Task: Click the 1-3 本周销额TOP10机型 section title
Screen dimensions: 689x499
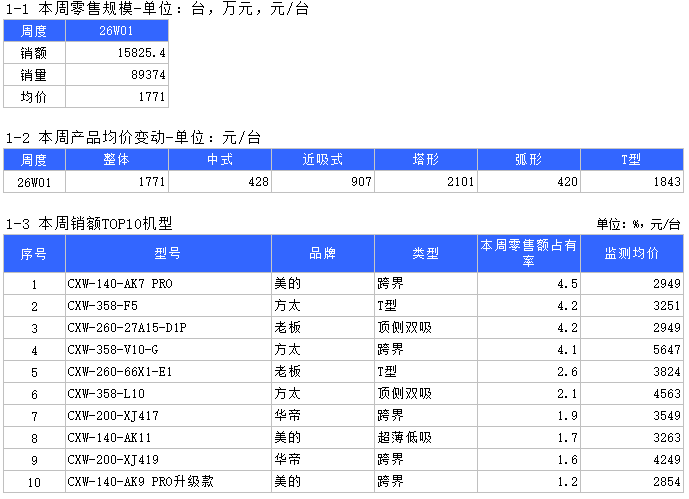Action: click(x=89, y=224)
